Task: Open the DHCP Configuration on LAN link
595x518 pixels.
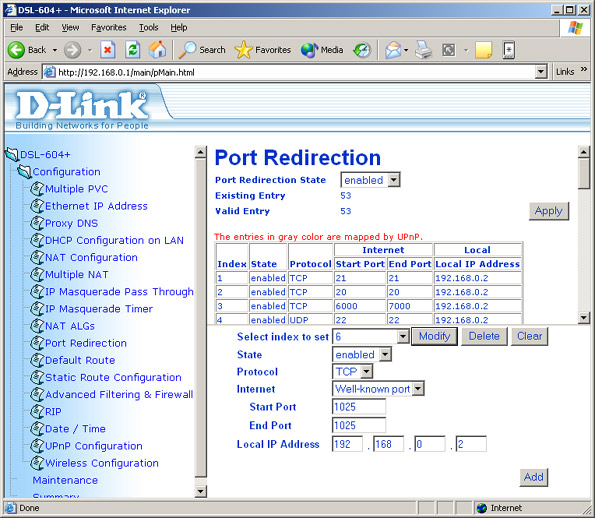Action: [x=114, y=240]
